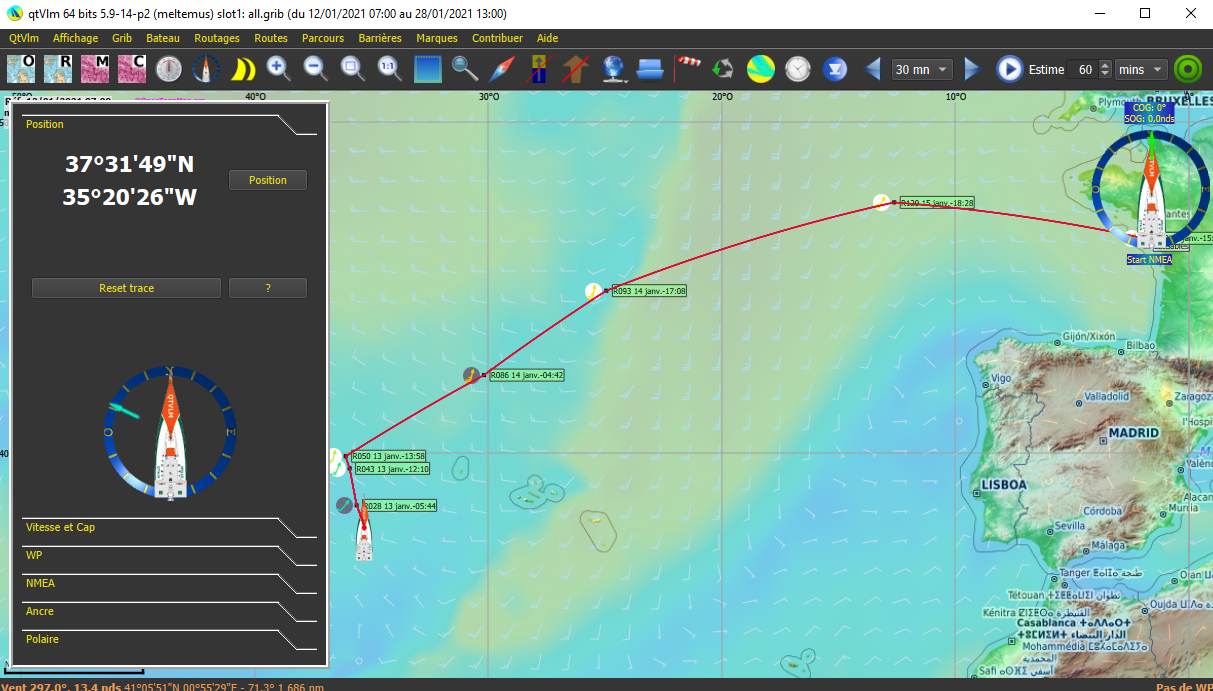
Task: Toggle the M map layer button
Action: pyautogui.click(x=95, y=69)
